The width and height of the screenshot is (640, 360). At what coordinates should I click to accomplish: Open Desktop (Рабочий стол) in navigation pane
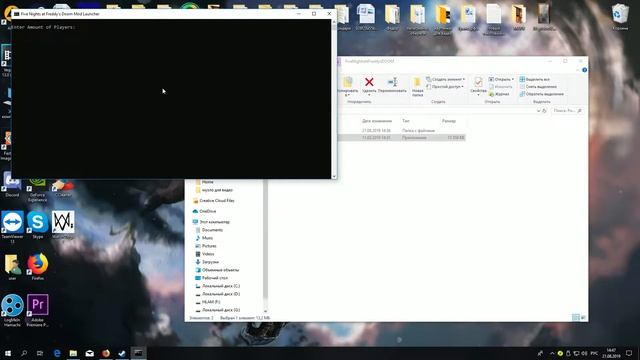(x=211, y=278)
